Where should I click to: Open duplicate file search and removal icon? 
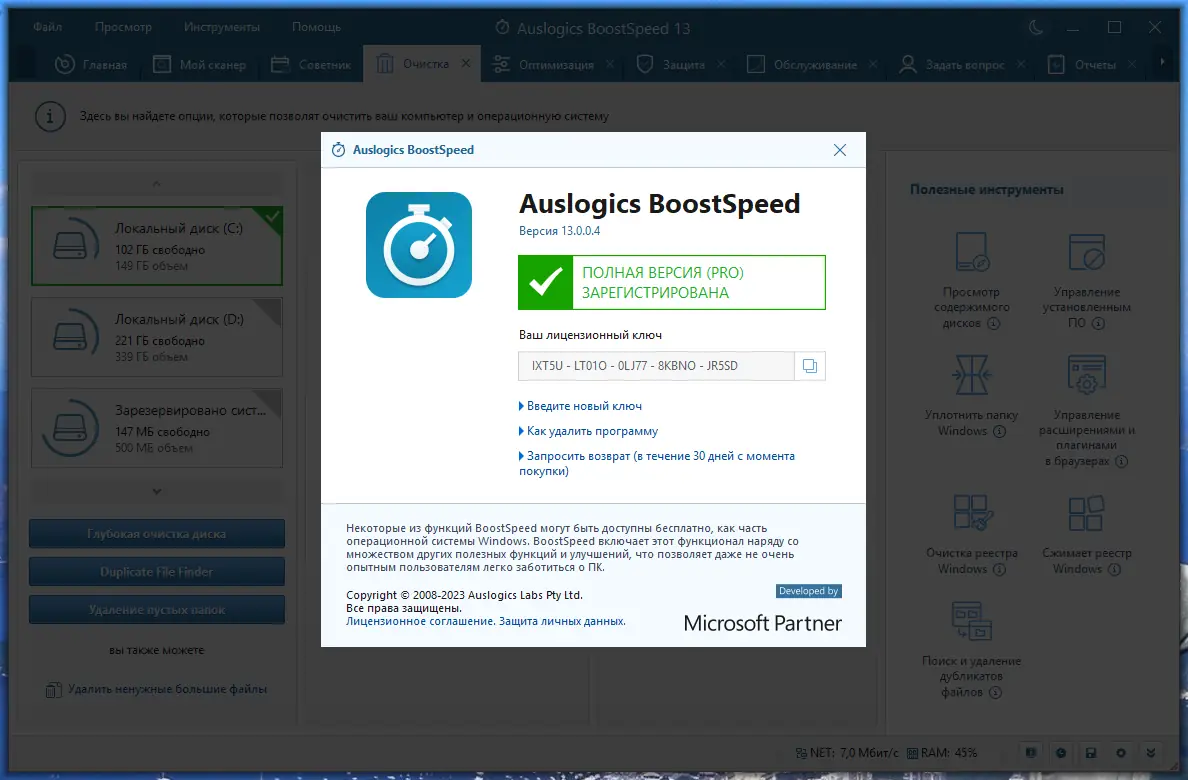(971, 622)
